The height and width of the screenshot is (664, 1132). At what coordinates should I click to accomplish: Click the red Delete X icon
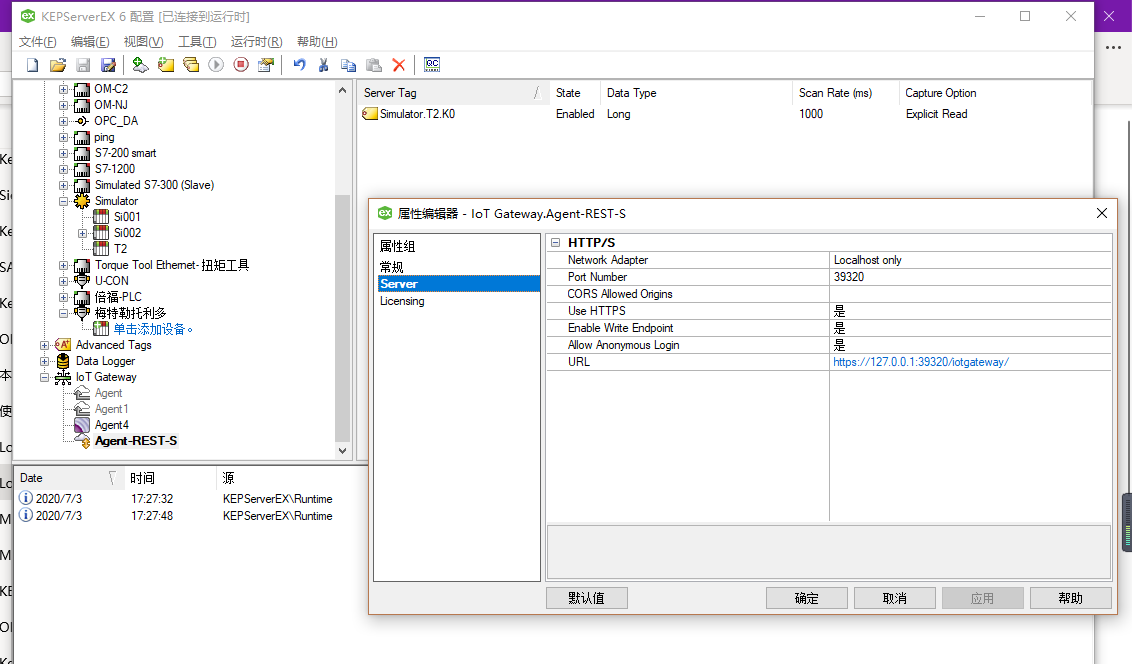point(399,65)
